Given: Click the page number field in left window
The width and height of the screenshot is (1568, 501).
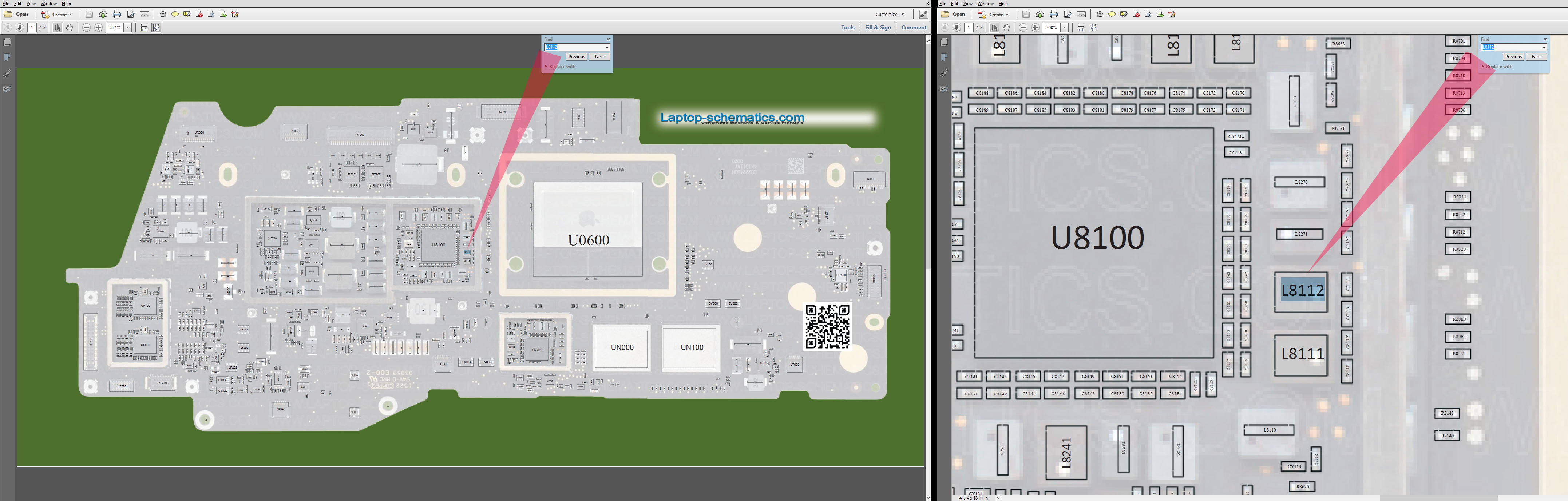Looking at the screenshot, I should coord(32,27).
